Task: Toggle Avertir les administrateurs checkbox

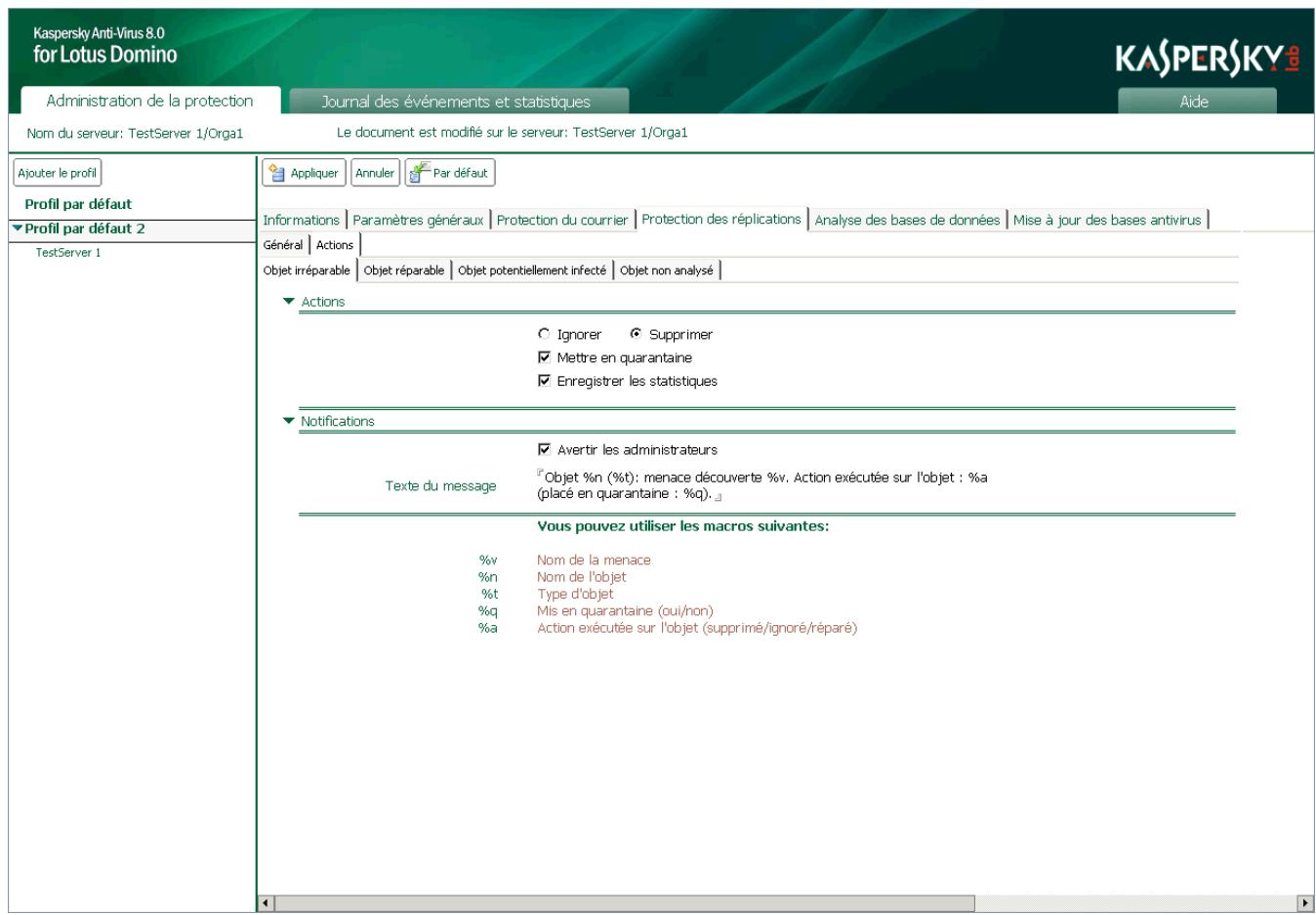Action: [x=545, y=449]
